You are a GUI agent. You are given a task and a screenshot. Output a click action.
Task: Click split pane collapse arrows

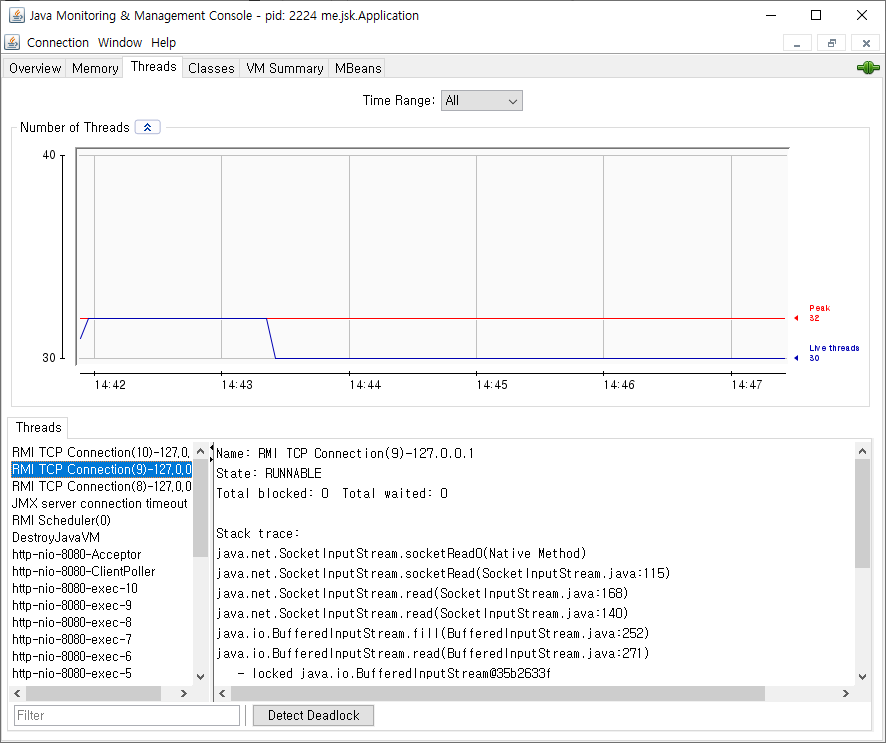click(212, 453)
